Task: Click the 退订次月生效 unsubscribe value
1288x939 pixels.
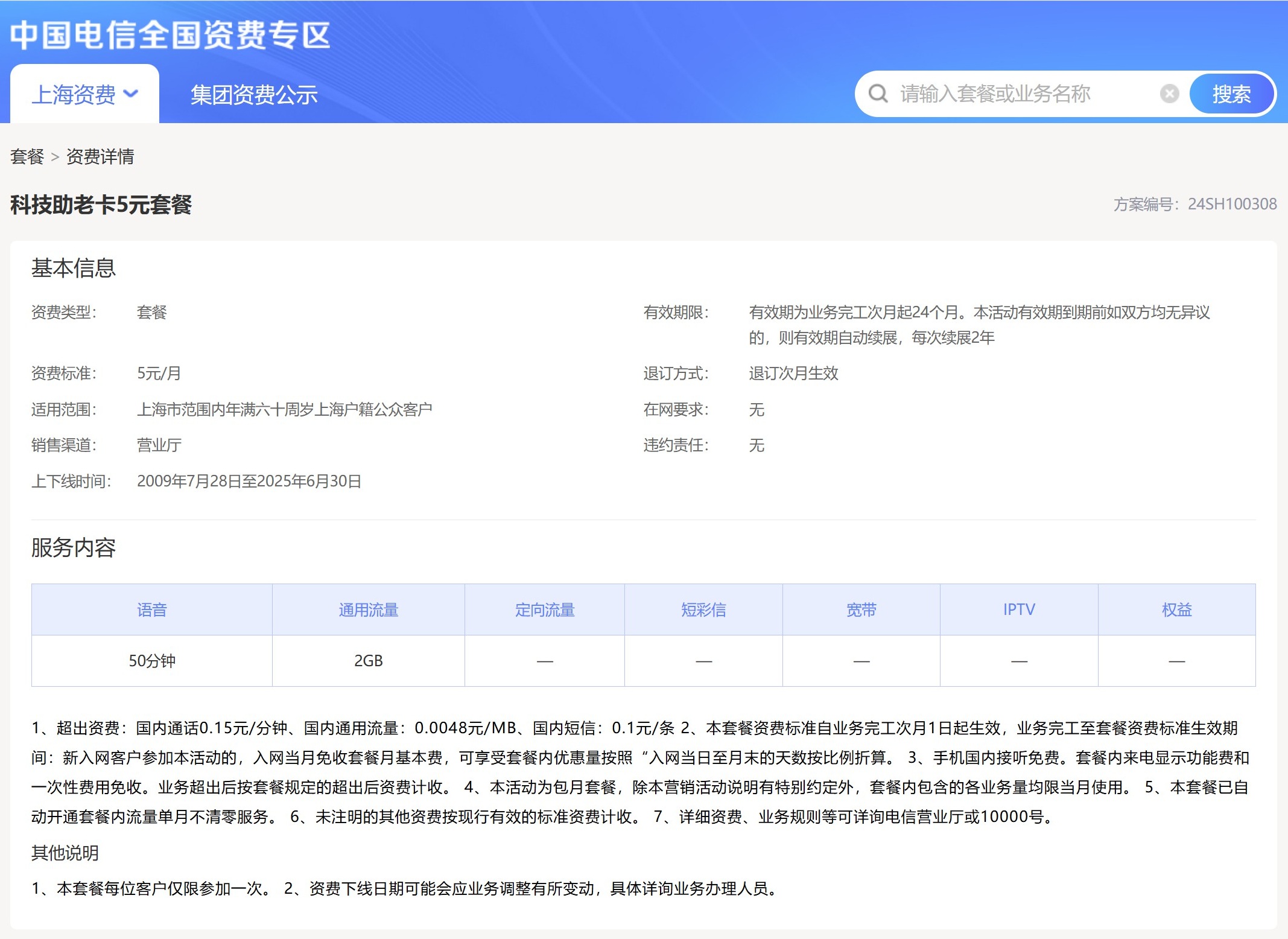Action: pyautogui.click(x=793, y=373)
